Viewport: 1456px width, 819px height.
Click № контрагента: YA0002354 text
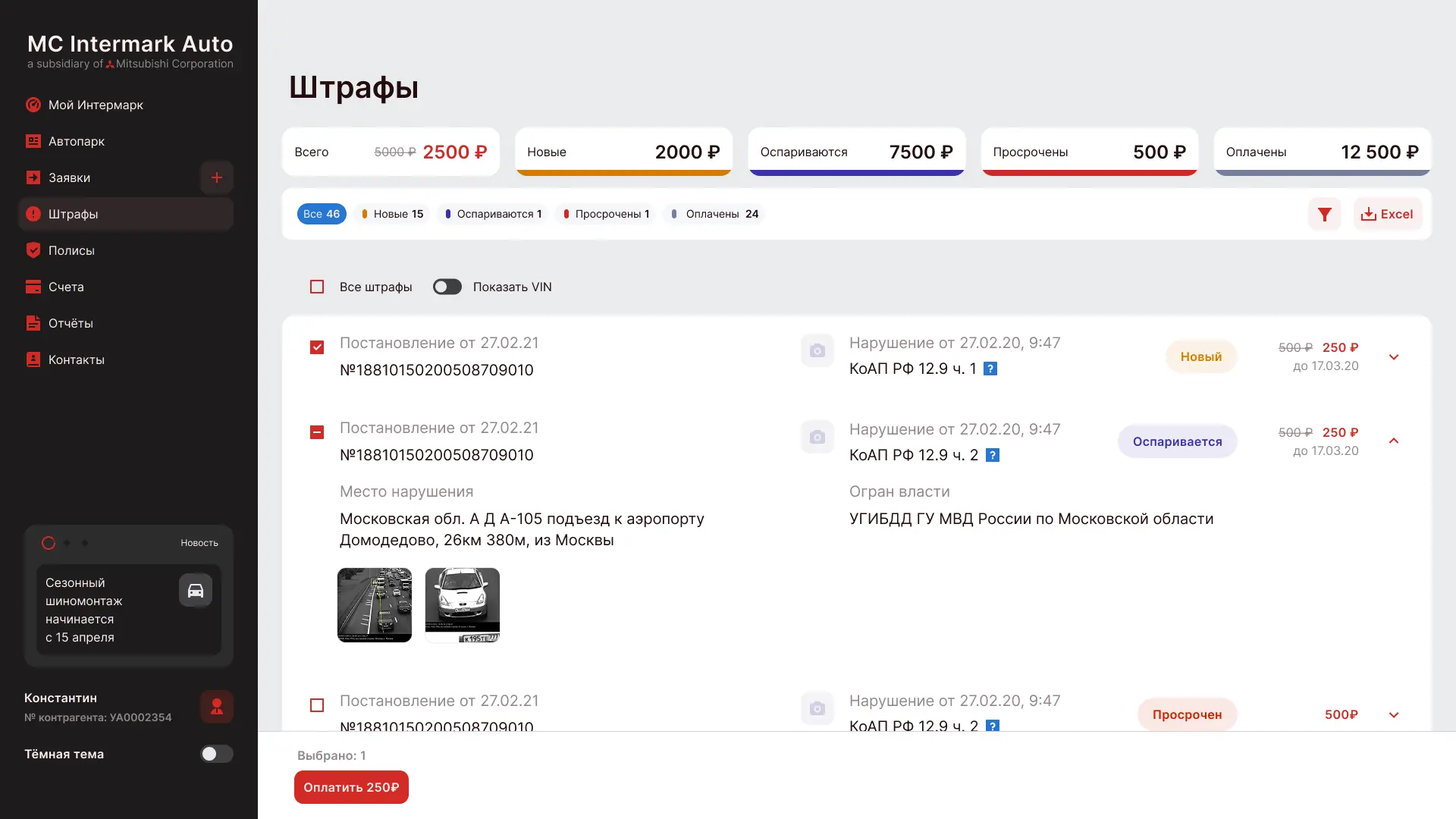point(98,717)
